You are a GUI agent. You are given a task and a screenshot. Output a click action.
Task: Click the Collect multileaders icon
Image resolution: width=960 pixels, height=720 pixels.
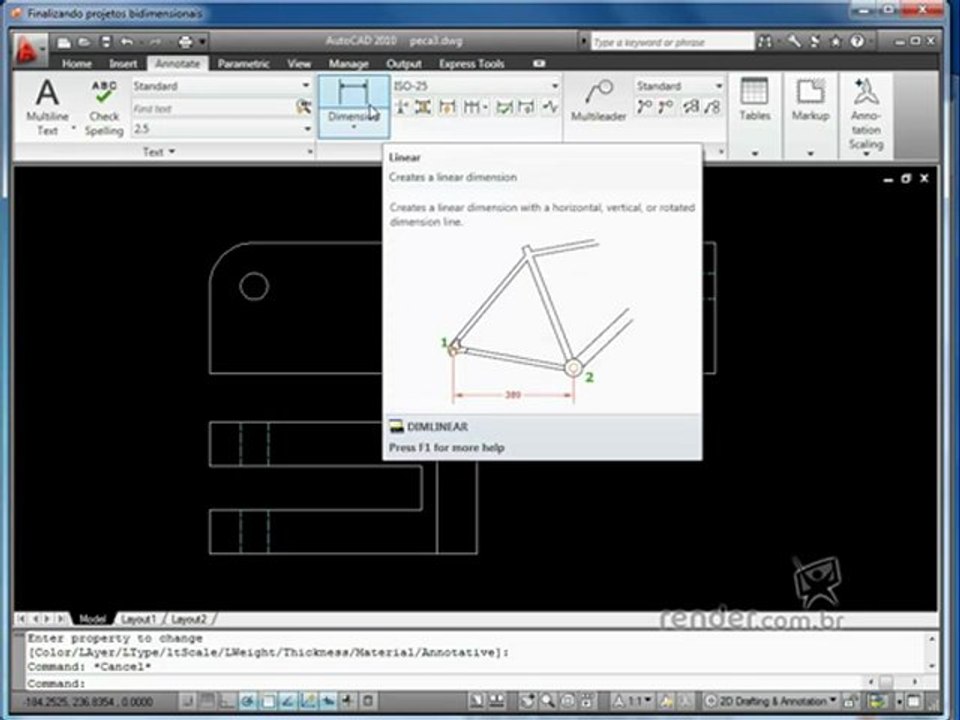pyautogui.click(x=712, y=108)
